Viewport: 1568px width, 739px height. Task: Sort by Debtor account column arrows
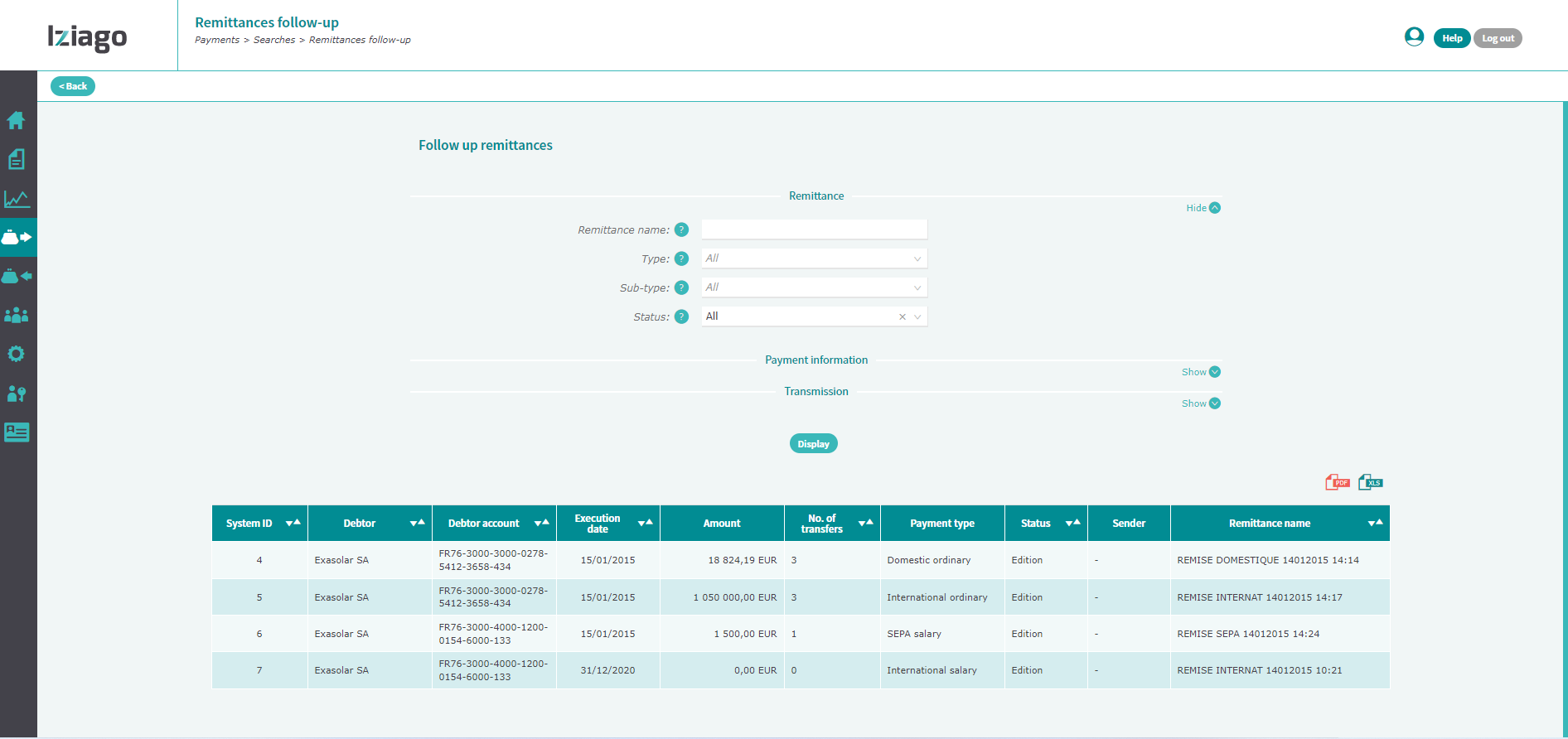point(542,523)
